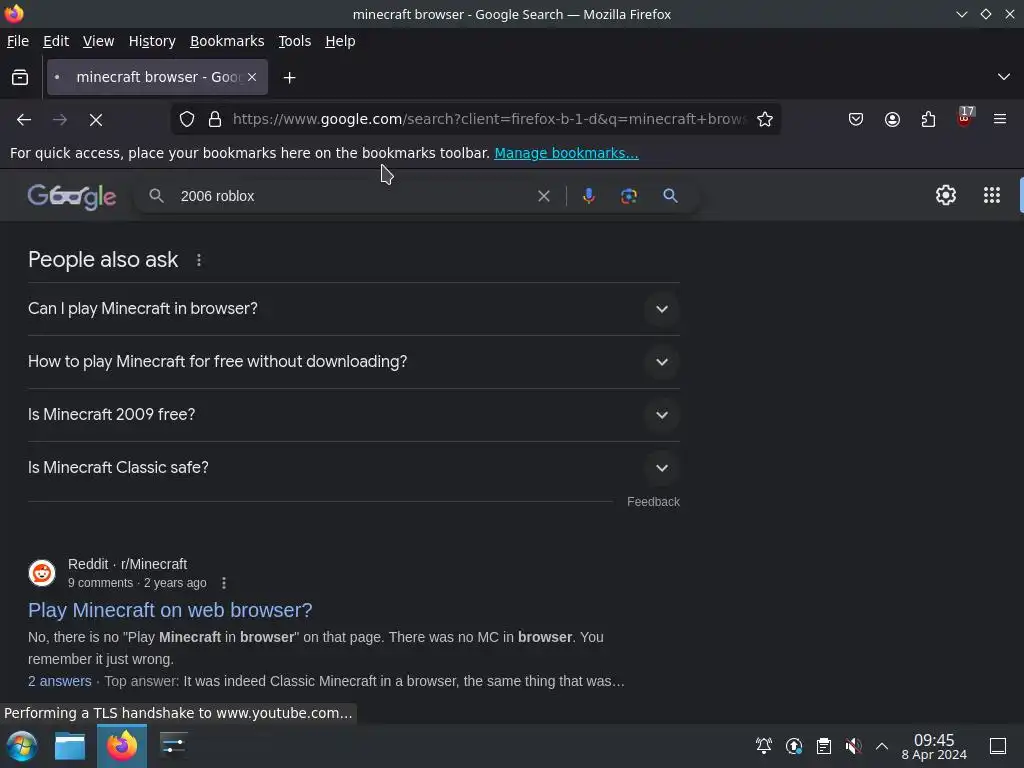Open the Tools menu

(295, 41)
